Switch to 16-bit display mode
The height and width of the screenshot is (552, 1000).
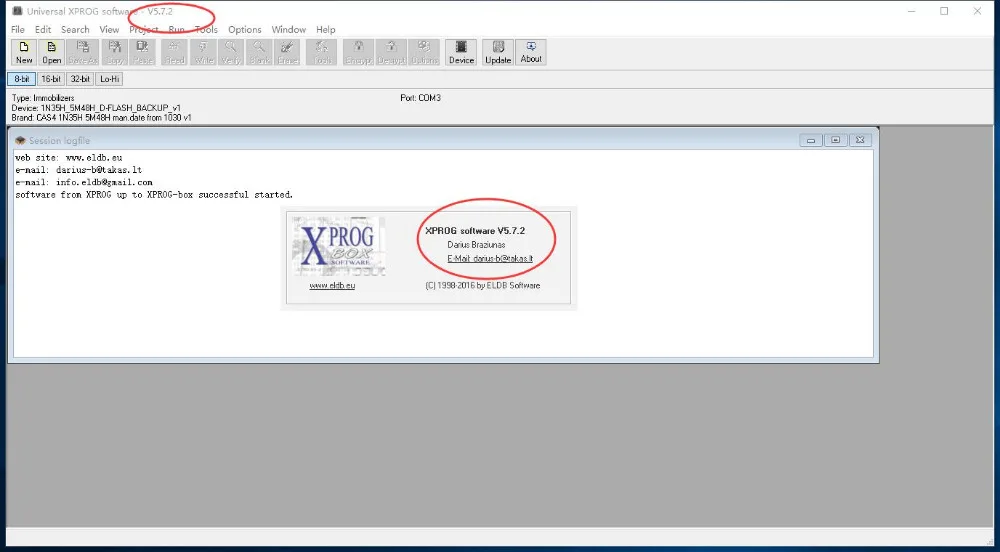51,79
